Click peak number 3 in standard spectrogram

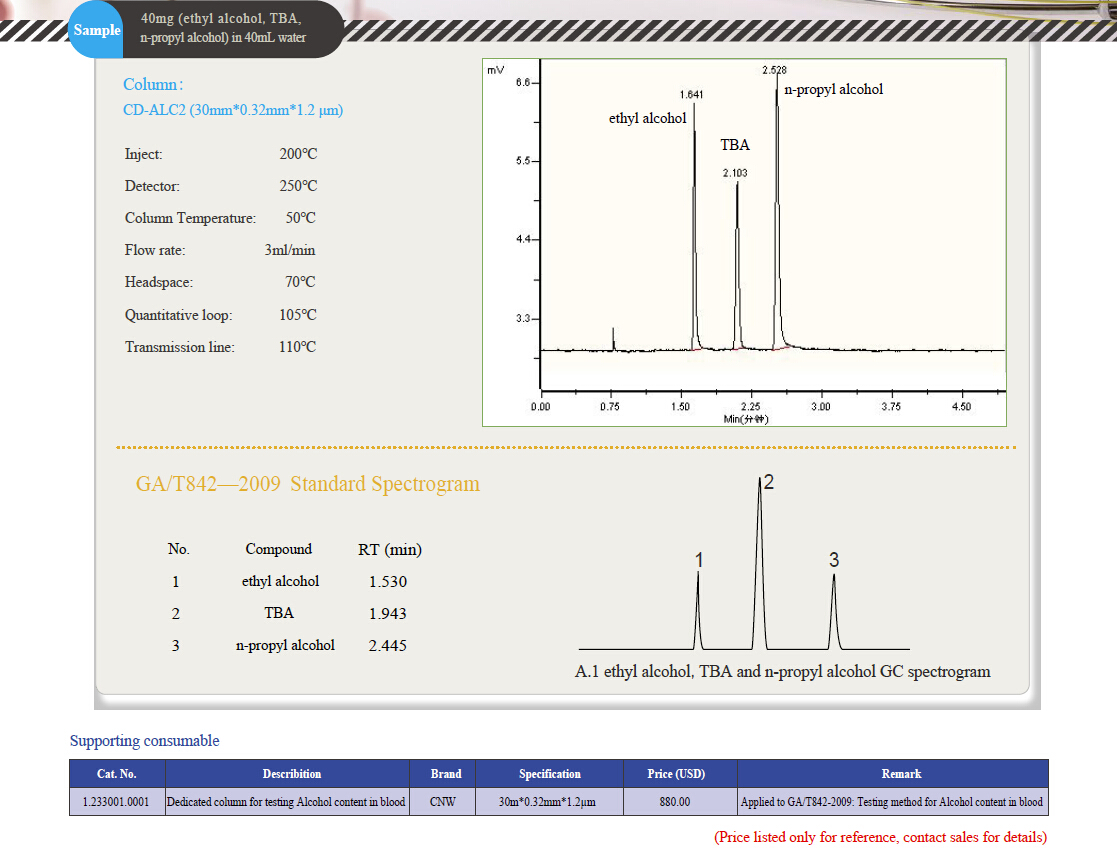pos(834,561)
